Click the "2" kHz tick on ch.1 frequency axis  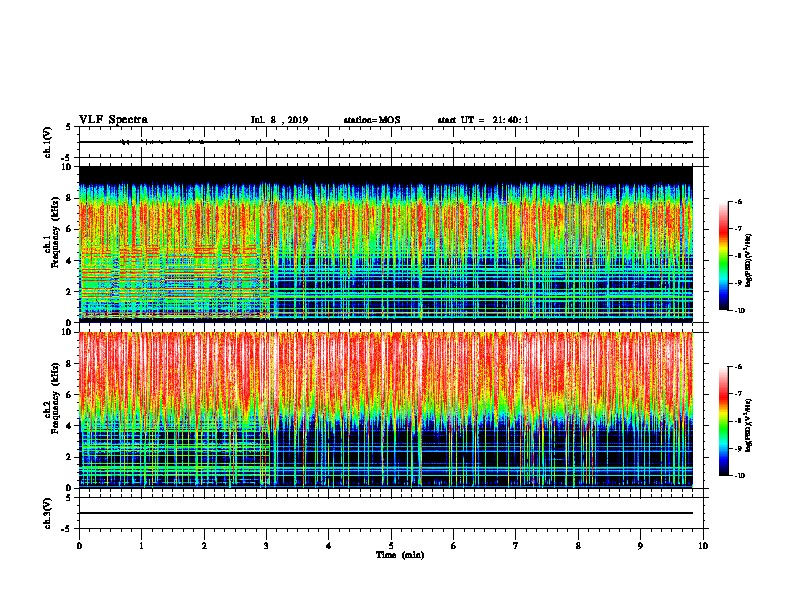click(x=69, y=291)
